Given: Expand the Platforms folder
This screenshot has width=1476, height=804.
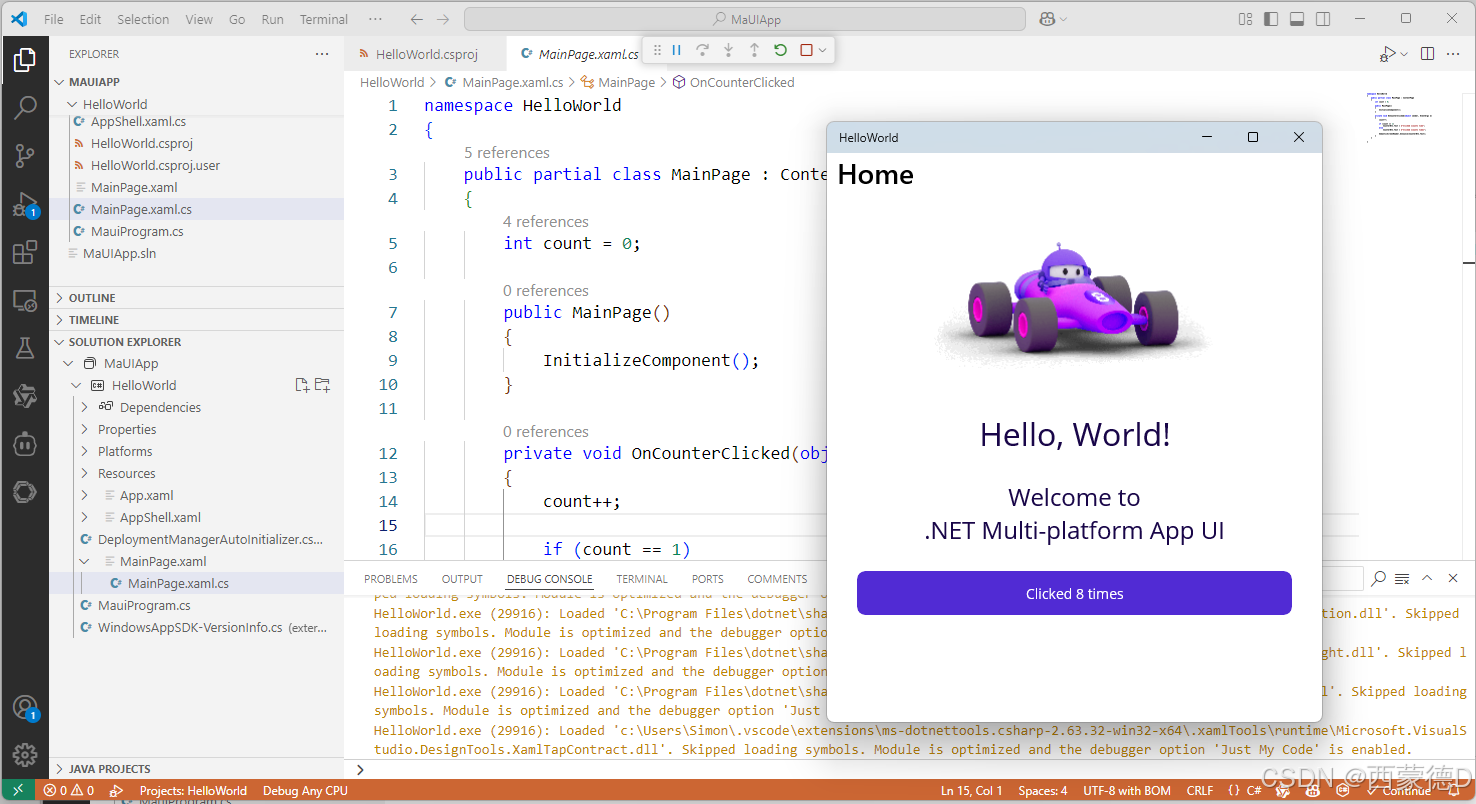Looking at the screenshot, I should [84, 451].
